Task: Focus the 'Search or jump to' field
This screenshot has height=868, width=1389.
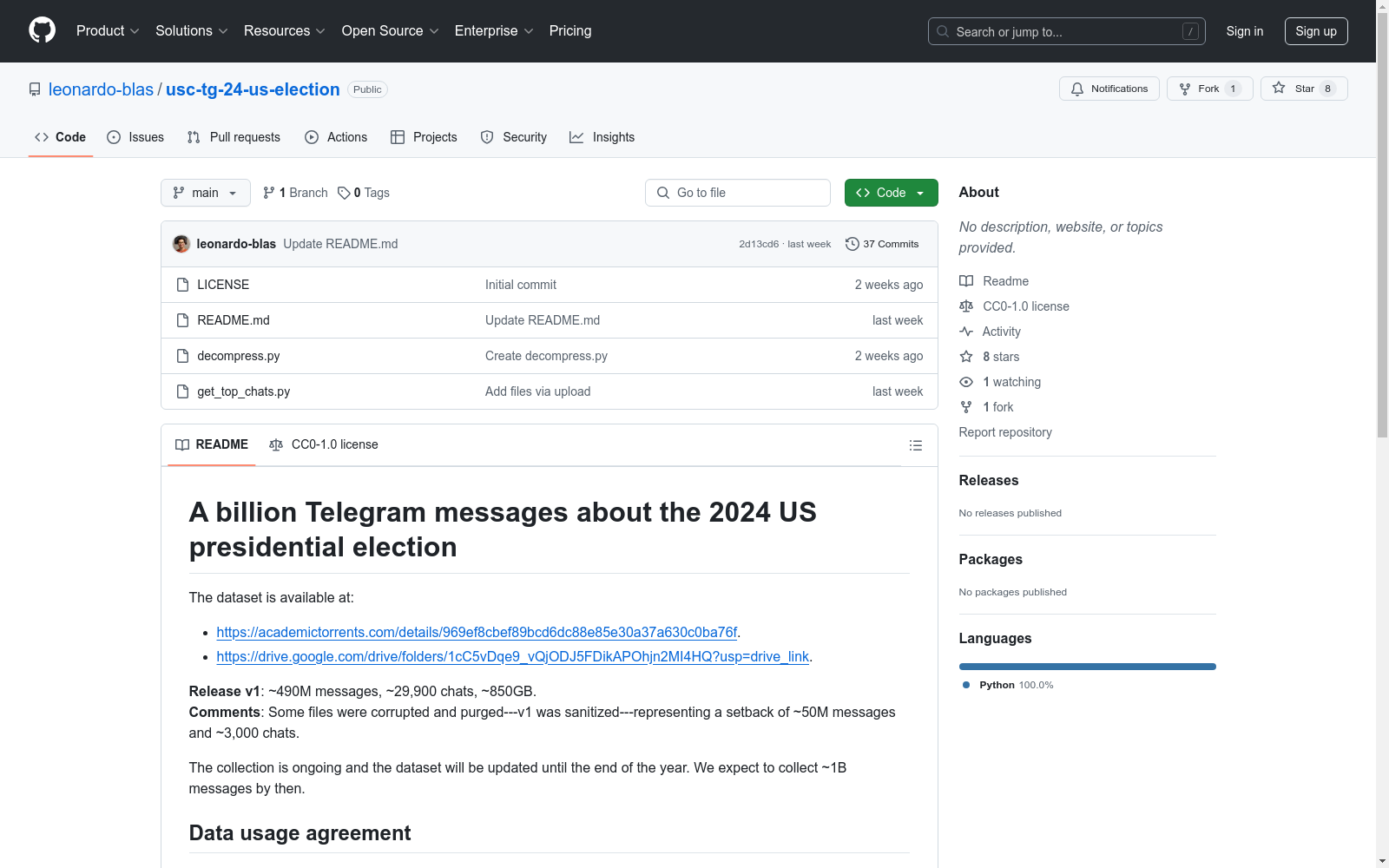Action: 1066,31
